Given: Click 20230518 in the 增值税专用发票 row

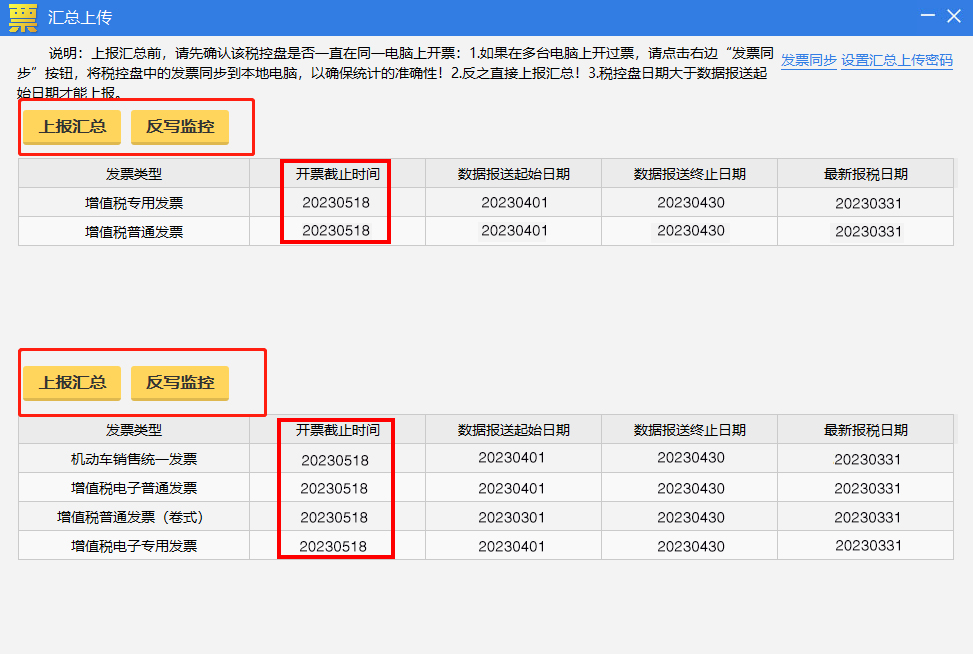Looking at the screenshot, I should pyautogui.click(x=336, y=203).
